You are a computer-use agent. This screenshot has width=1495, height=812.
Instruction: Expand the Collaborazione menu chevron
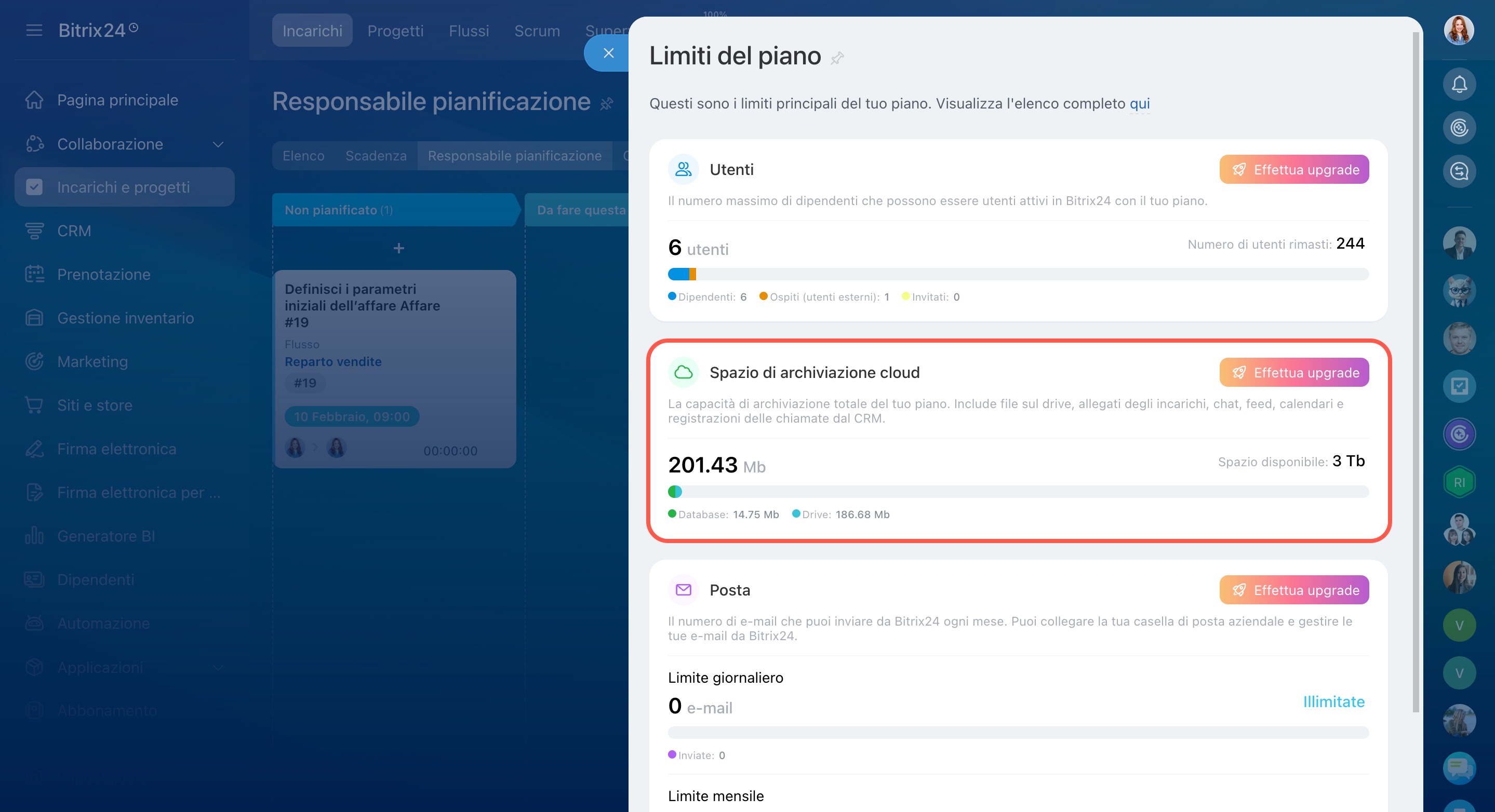point(218,144)
